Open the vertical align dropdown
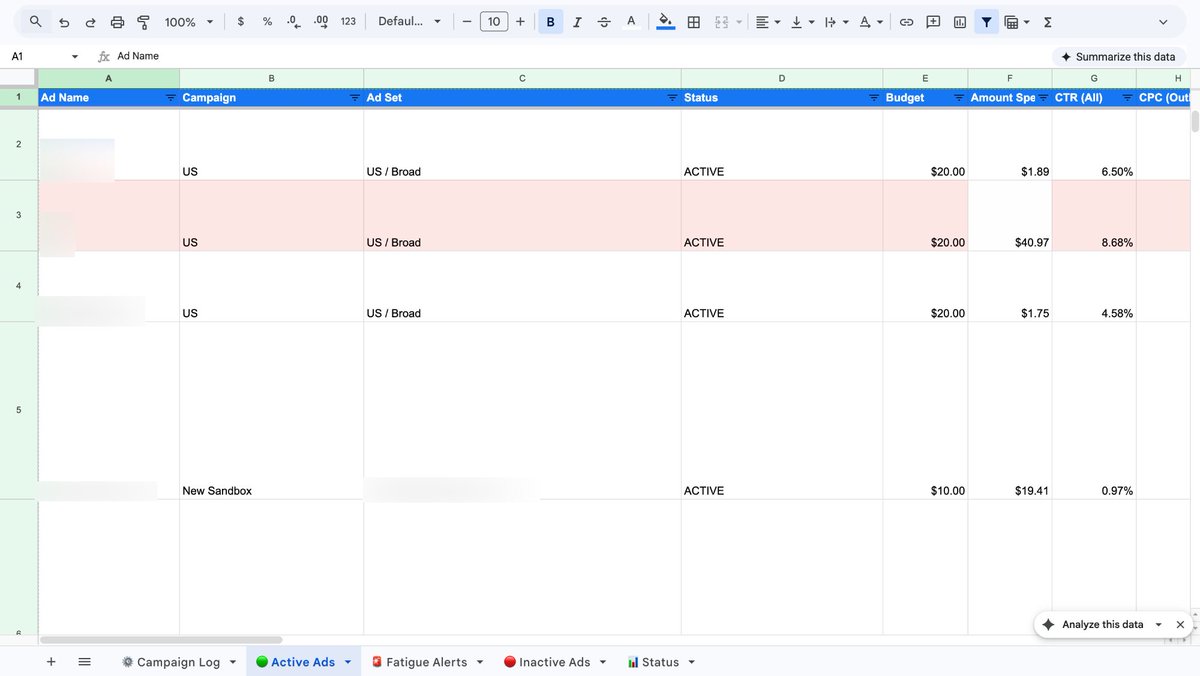The height and width of the screenshot is (676, 1200). pyautogui.click(x=803, y=21)
